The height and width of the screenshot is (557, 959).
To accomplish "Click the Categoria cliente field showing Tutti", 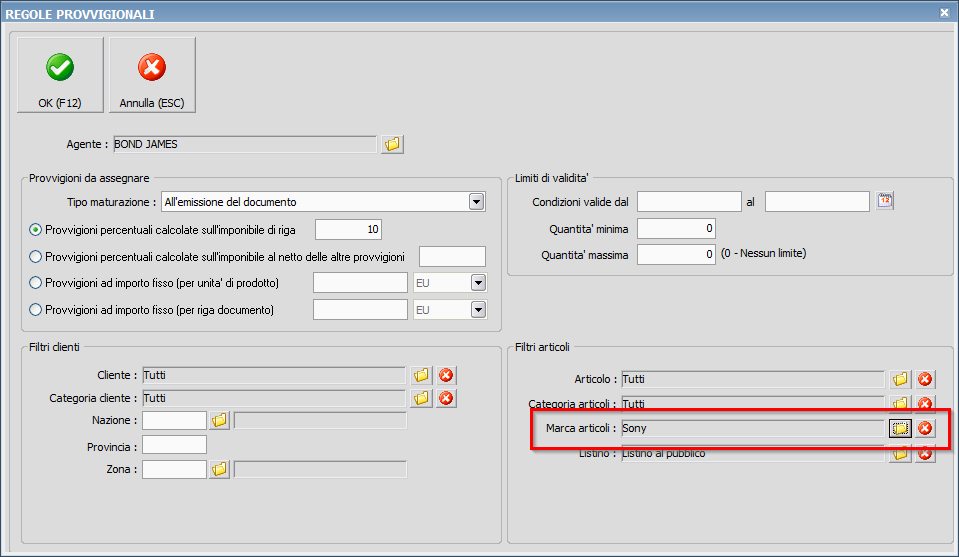I will (274, 398).
